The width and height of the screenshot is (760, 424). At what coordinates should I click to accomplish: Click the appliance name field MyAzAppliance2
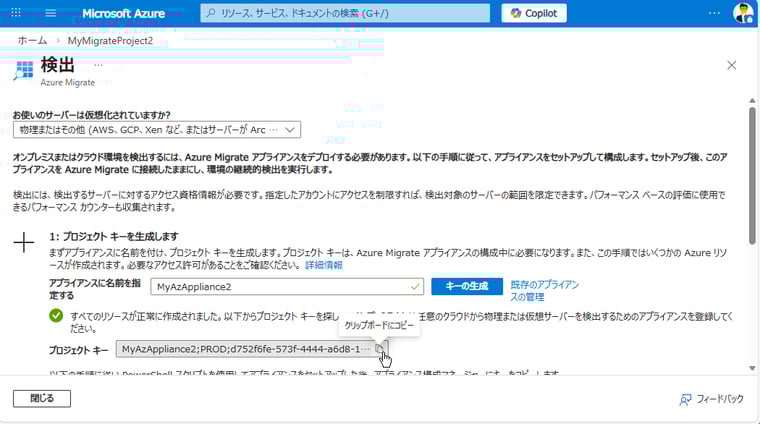click(287, 286)
